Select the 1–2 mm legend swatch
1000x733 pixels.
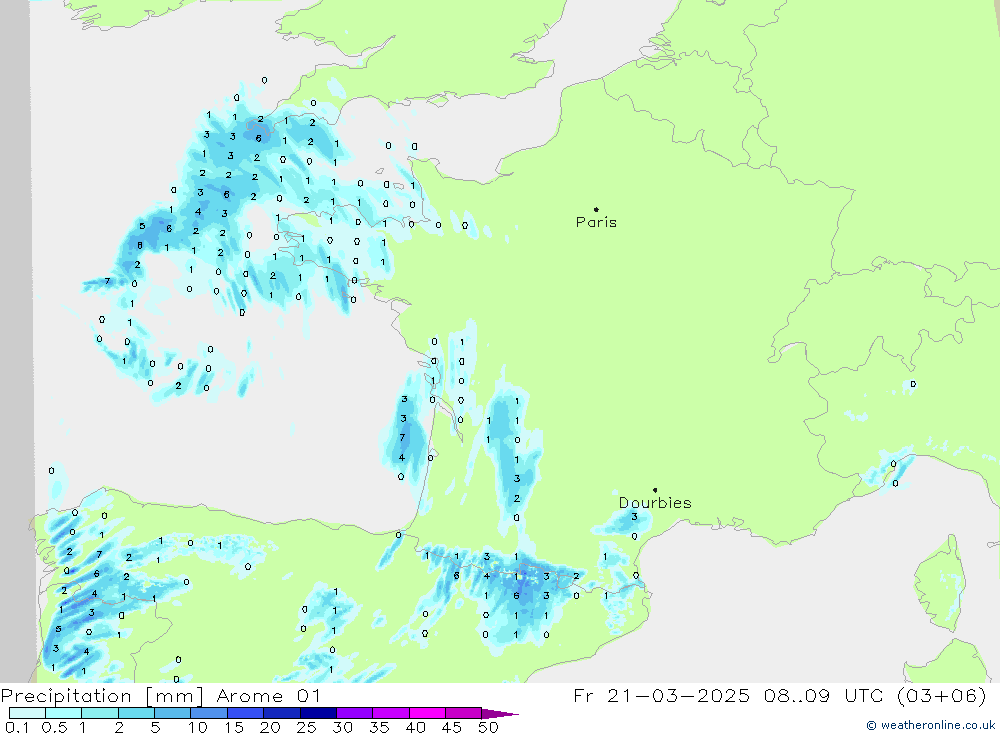click(x=100, y=713)
